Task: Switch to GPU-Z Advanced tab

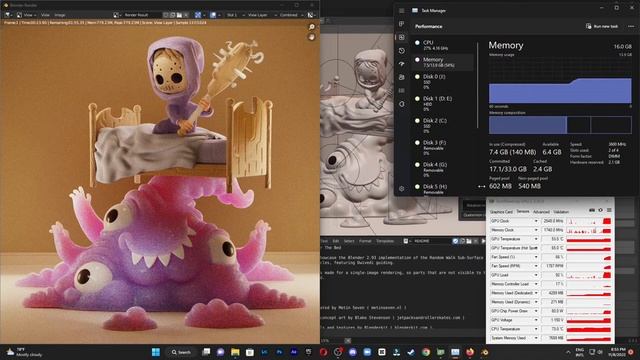Action: click(541, 212)
